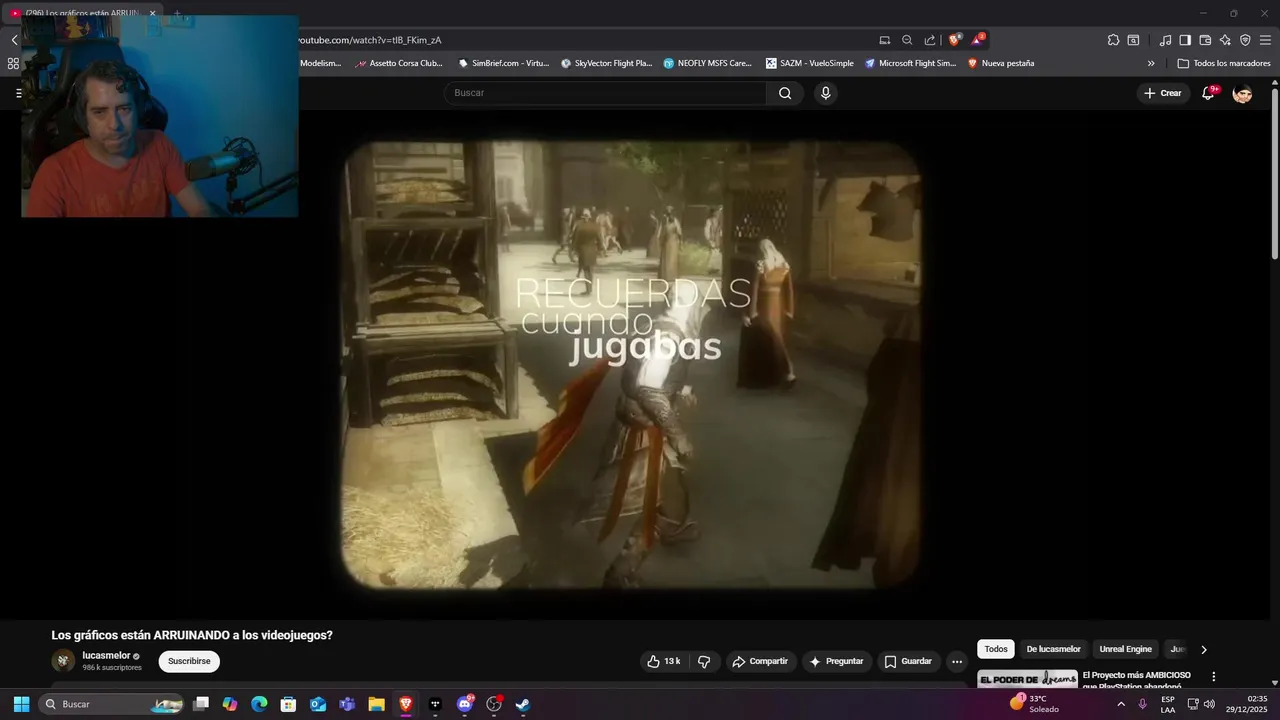
Task: Open Brave Shields lion icon
Action: [x=954, y=40]
